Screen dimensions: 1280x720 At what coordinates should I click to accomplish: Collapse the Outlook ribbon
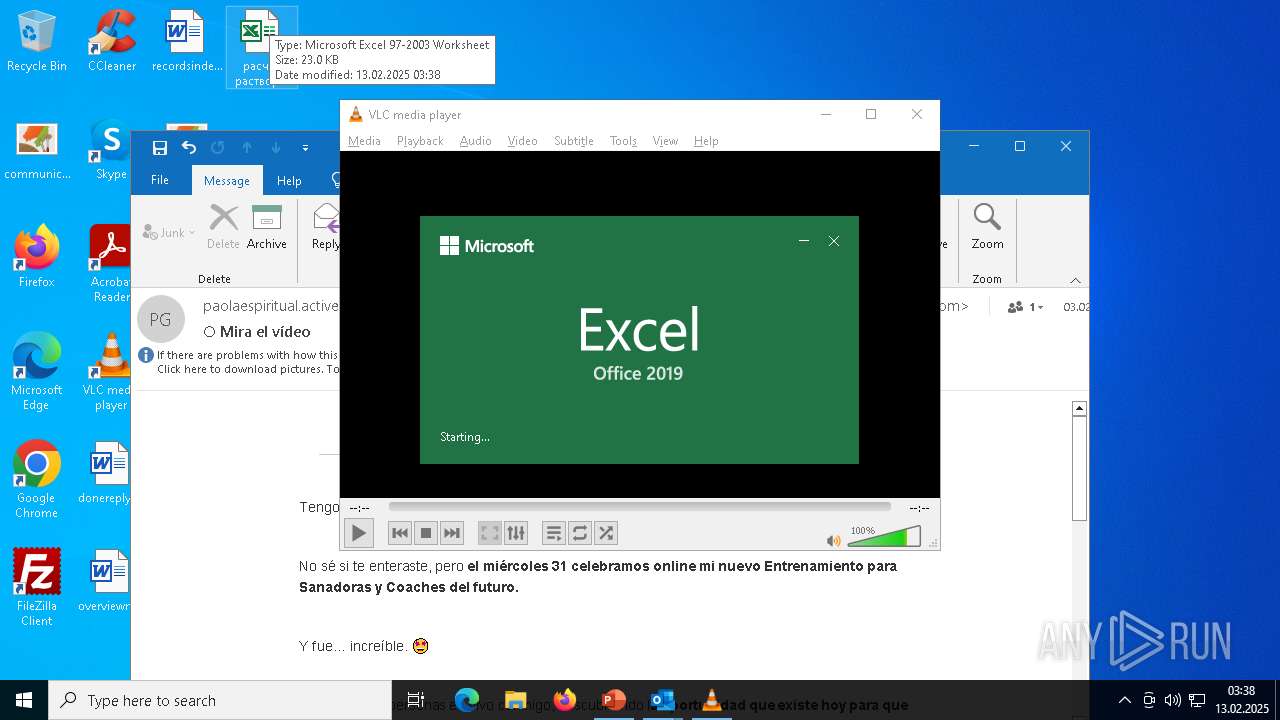(x=1075, y=280)
